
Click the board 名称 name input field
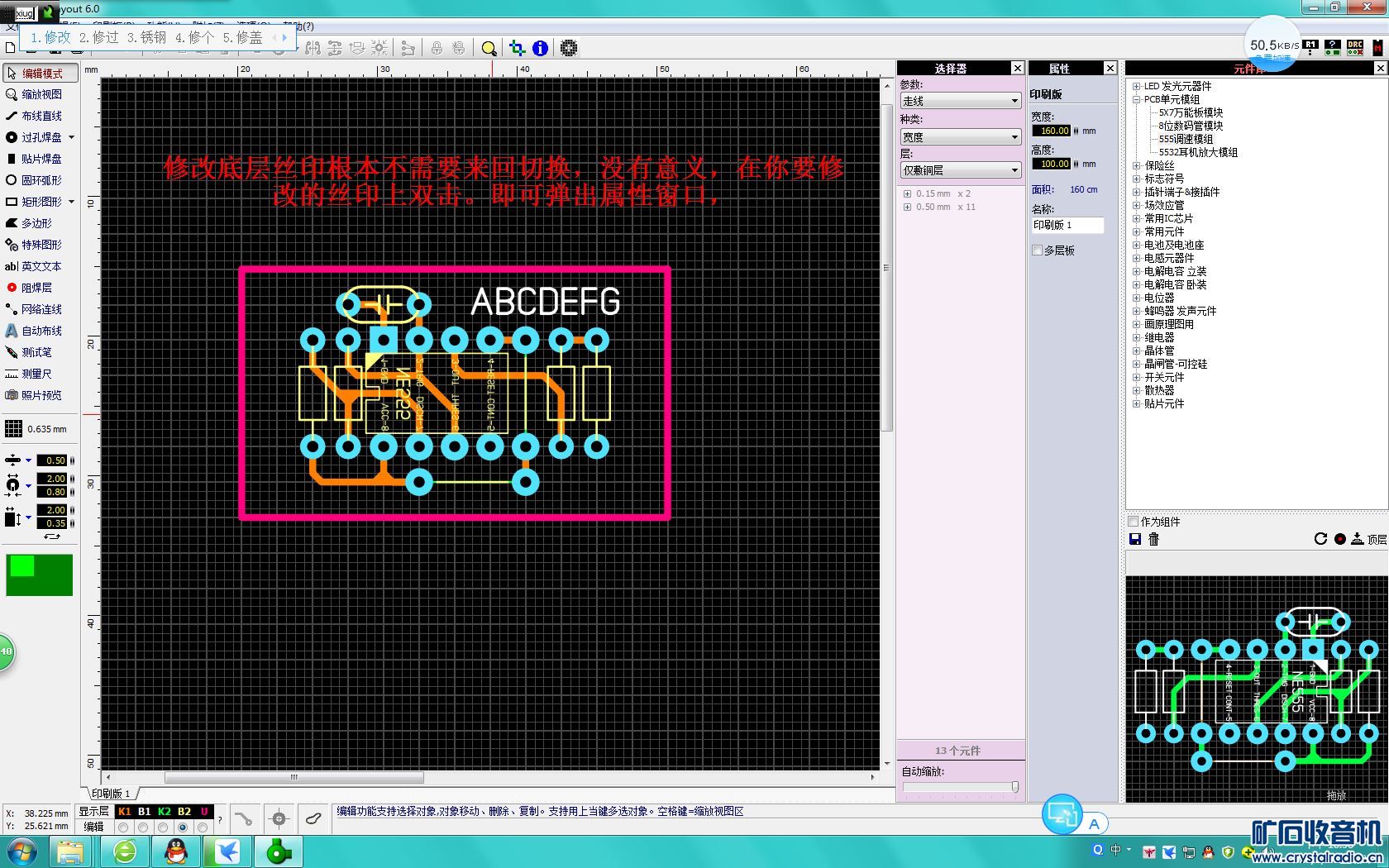point(1067,225)
